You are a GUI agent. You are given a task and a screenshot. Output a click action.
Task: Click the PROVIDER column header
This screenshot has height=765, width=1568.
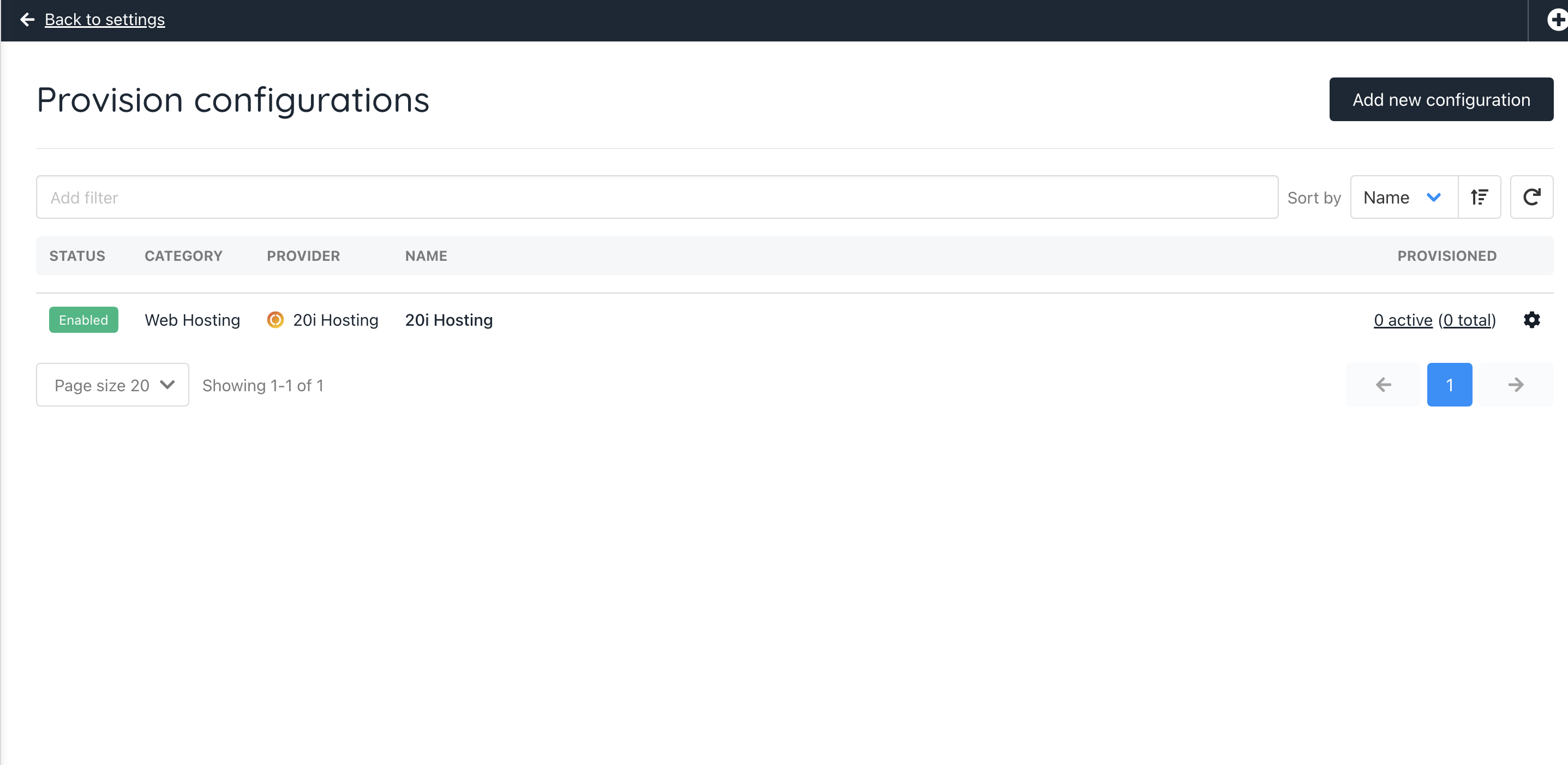pyautogui.click(x=303, y=255)
